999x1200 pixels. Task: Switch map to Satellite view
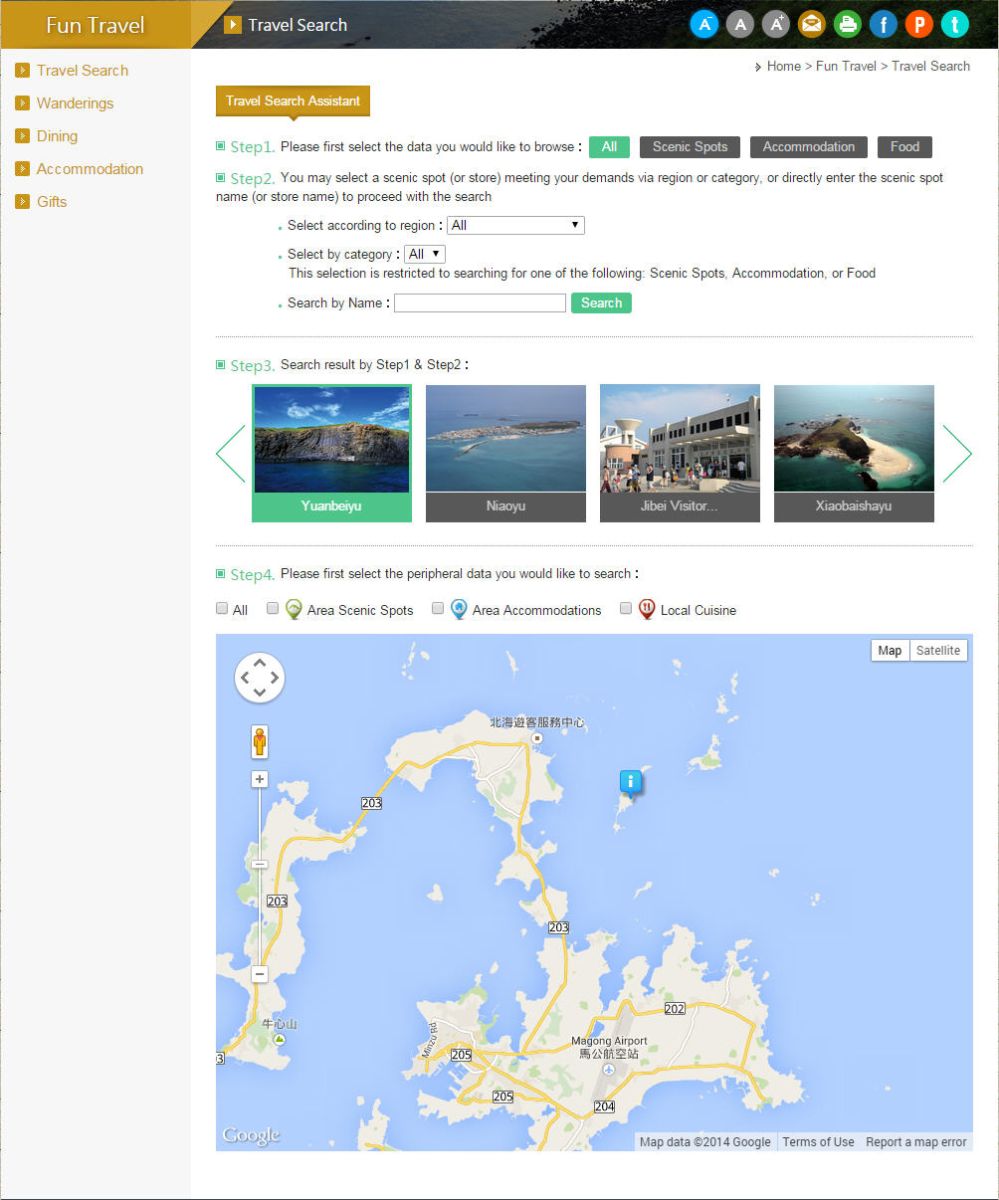tap(938, 651)
